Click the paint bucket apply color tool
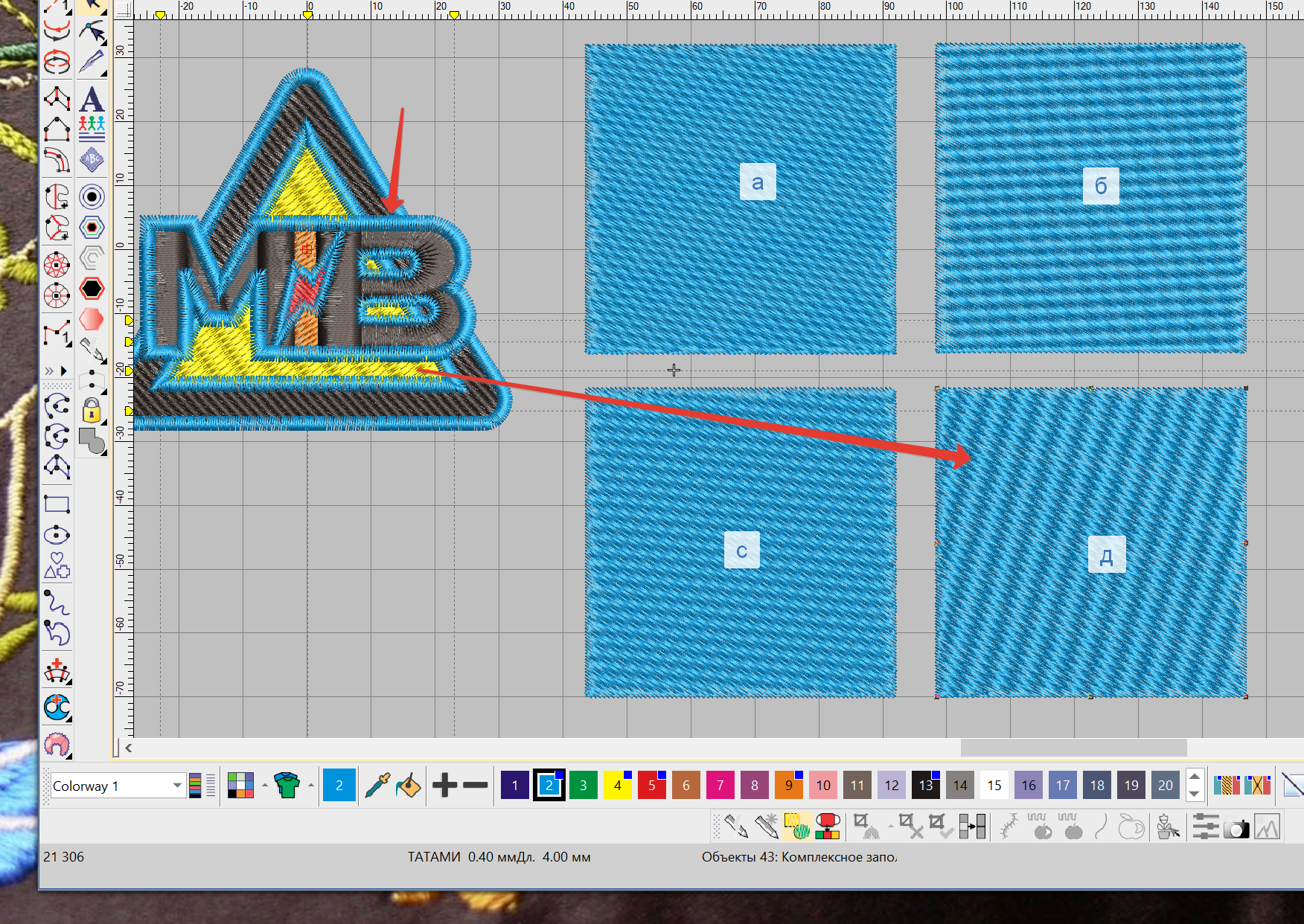This screenshot has width=1304, height=924. pyautogui.click(x=408, y=786)
